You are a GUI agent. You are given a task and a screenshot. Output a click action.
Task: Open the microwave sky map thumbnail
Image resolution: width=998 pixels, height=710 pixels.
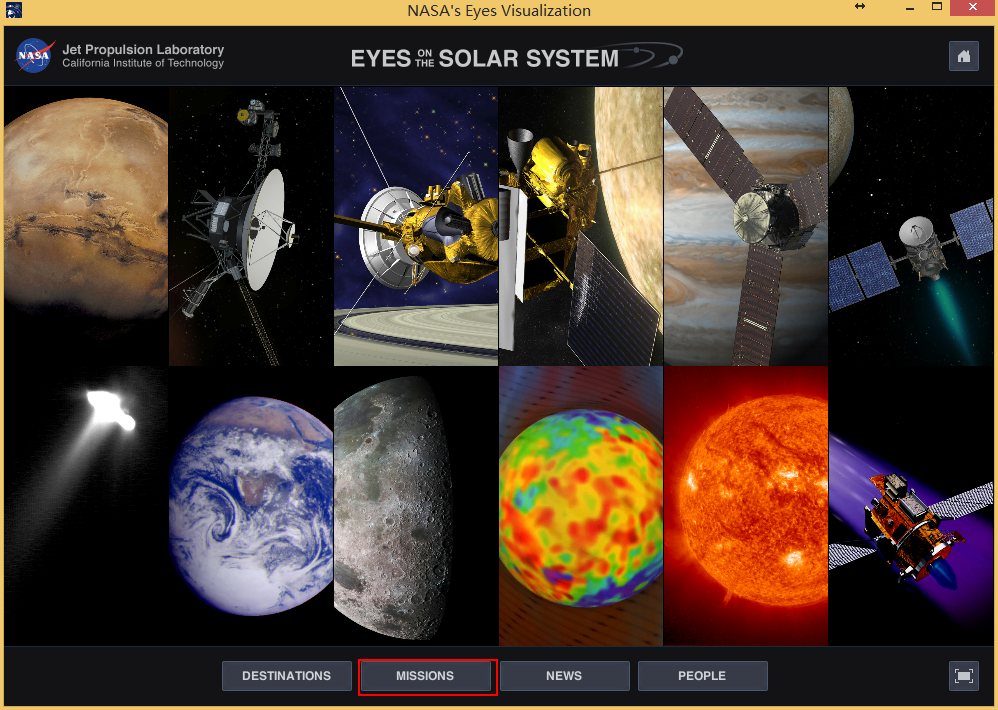(580, 504)
